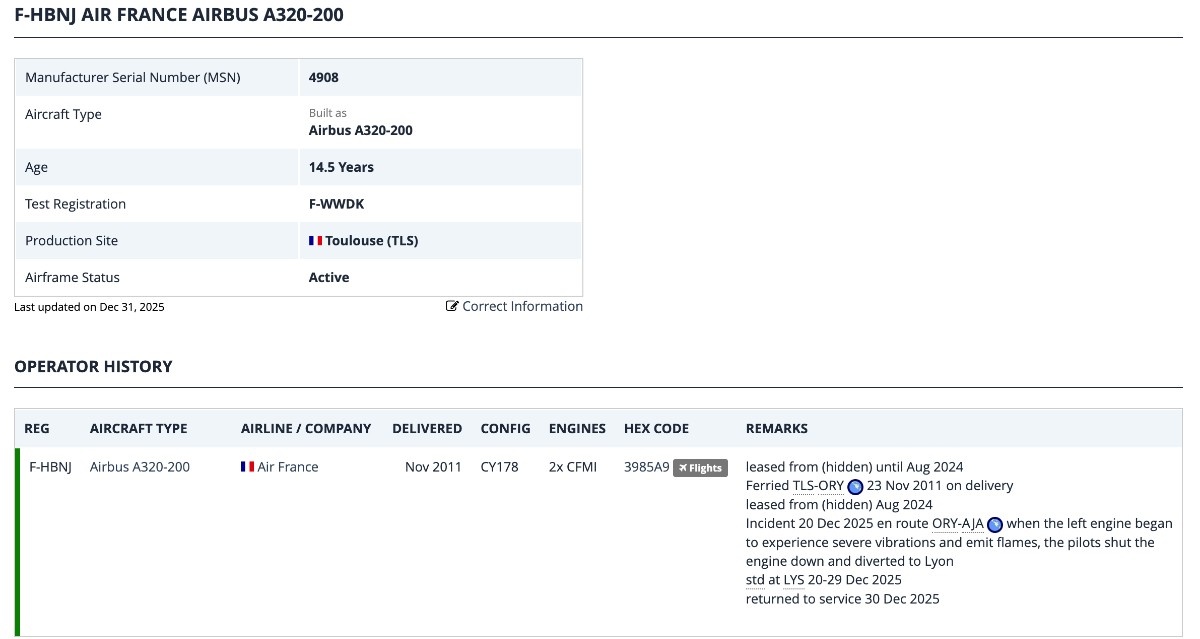Click the AIRLINE / COMPANY column header
The image size is (1200, 639).
pyautogui.click(x=306, y=428)
